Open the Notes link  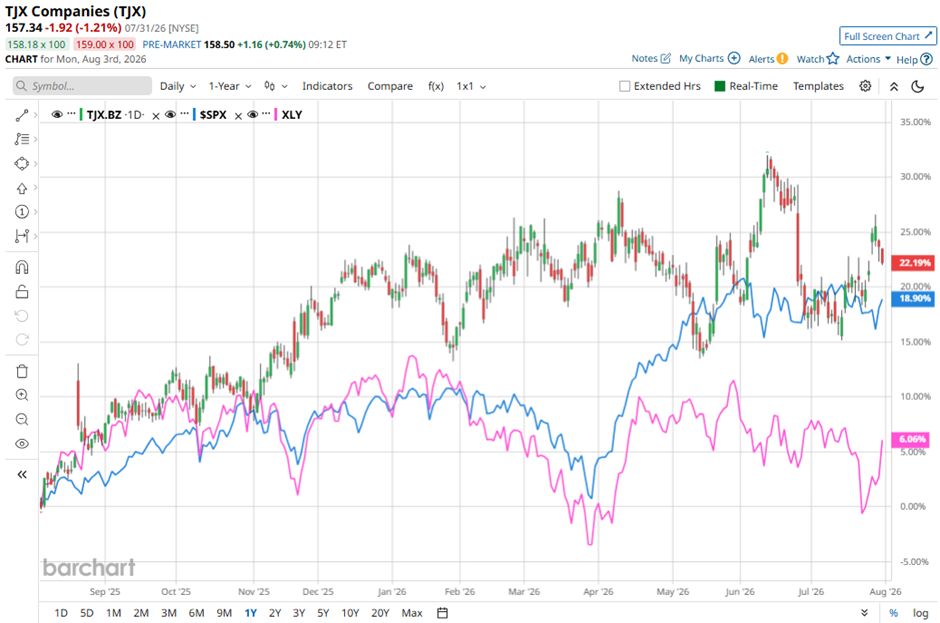644,58
